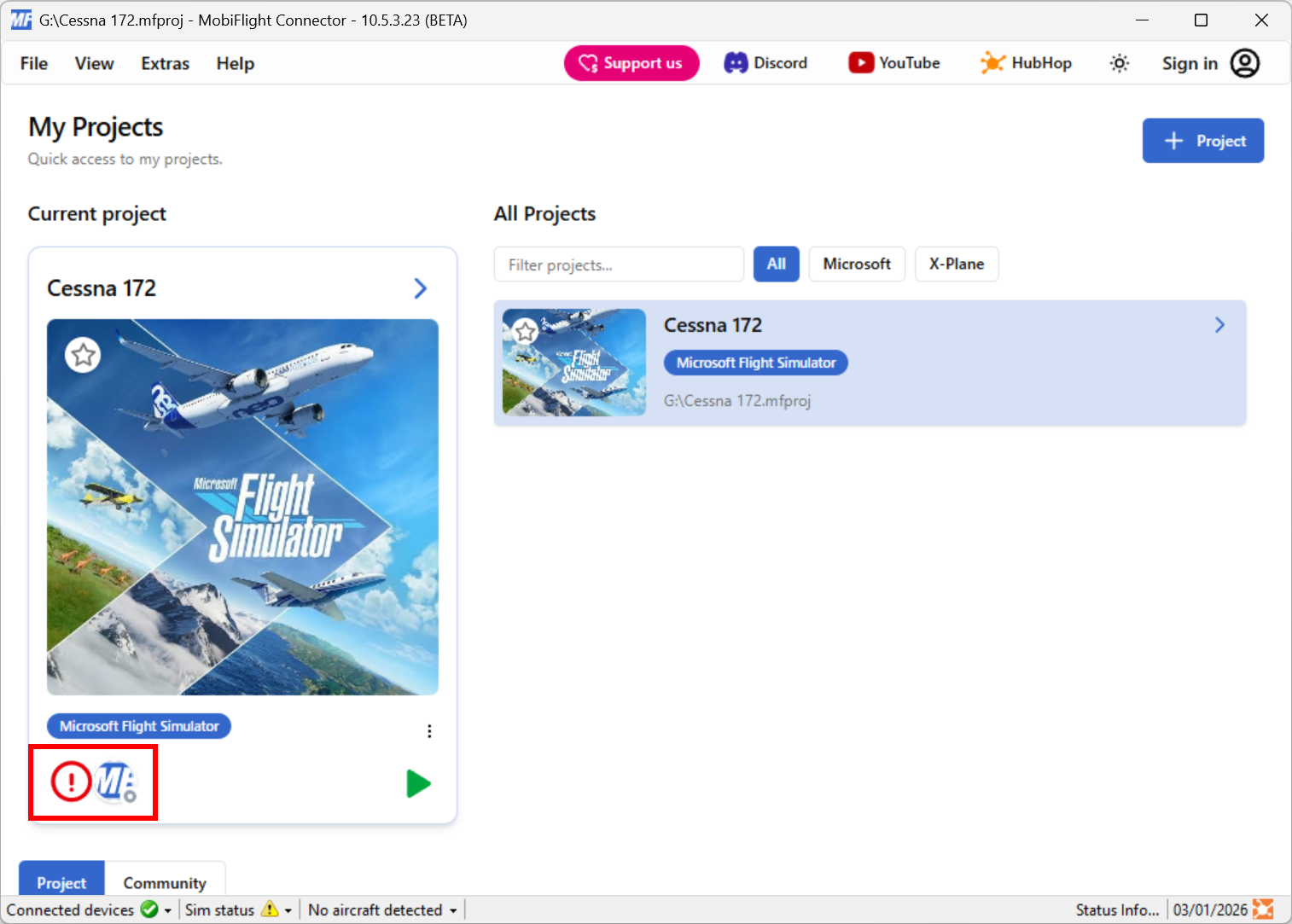
Task: Toggle light/dark theme with sun icon
Action: coord(1119,62)
